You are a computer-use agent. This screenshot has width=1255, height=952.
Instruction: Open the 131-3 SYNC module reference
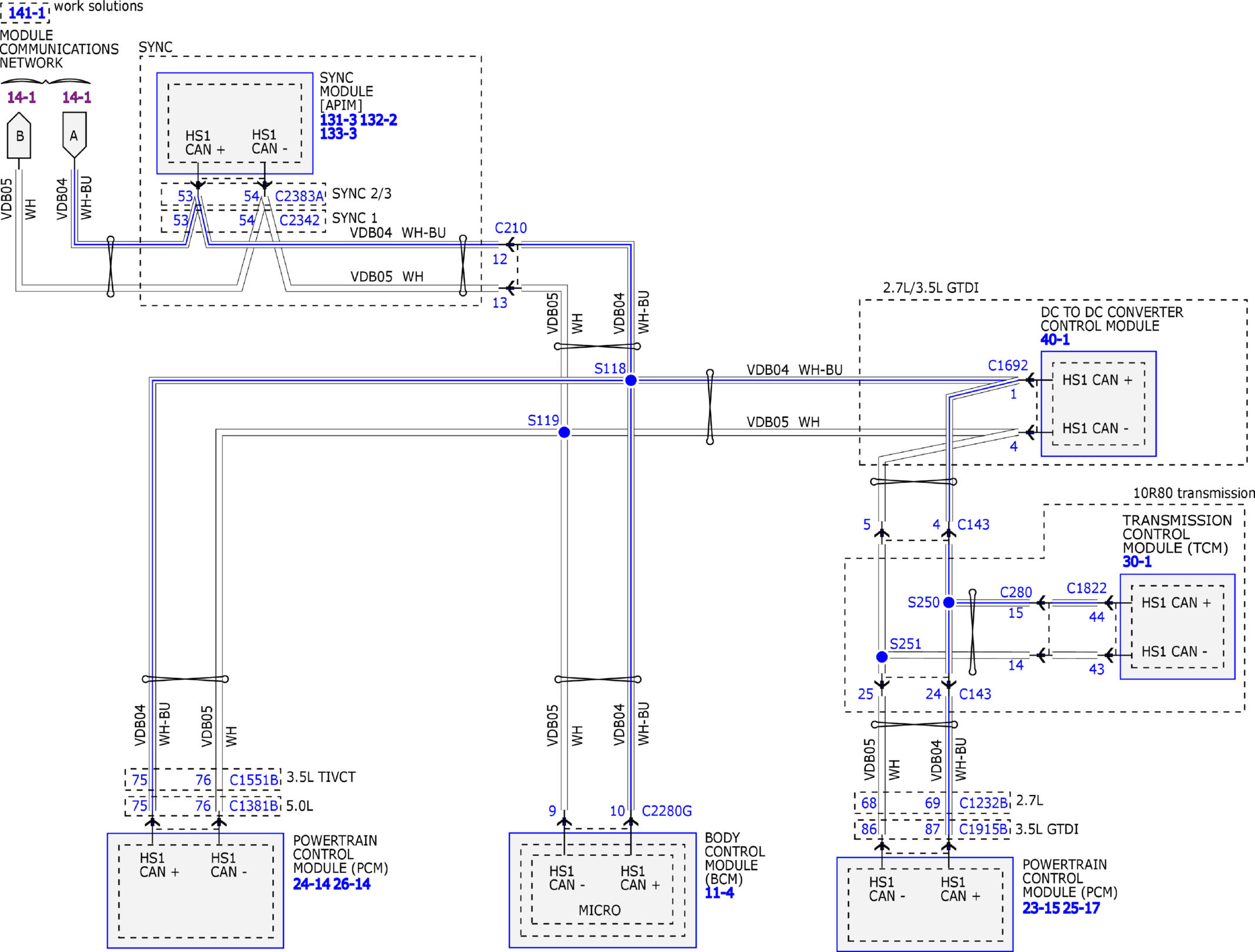point(338,120)
